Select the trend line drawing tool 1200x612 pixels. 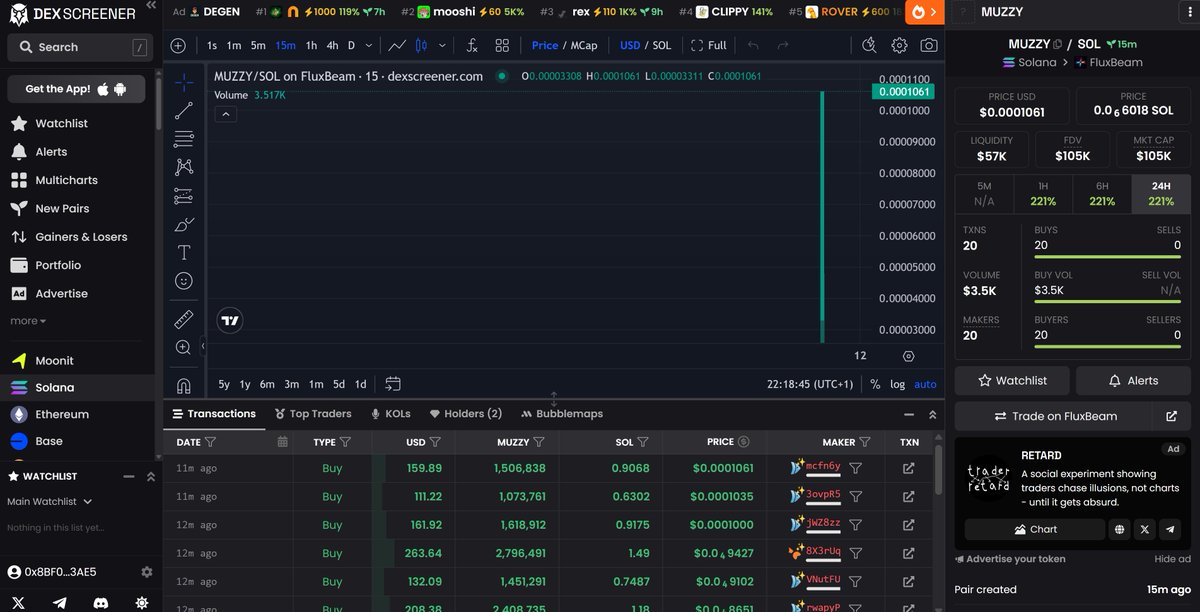(184, 111)
